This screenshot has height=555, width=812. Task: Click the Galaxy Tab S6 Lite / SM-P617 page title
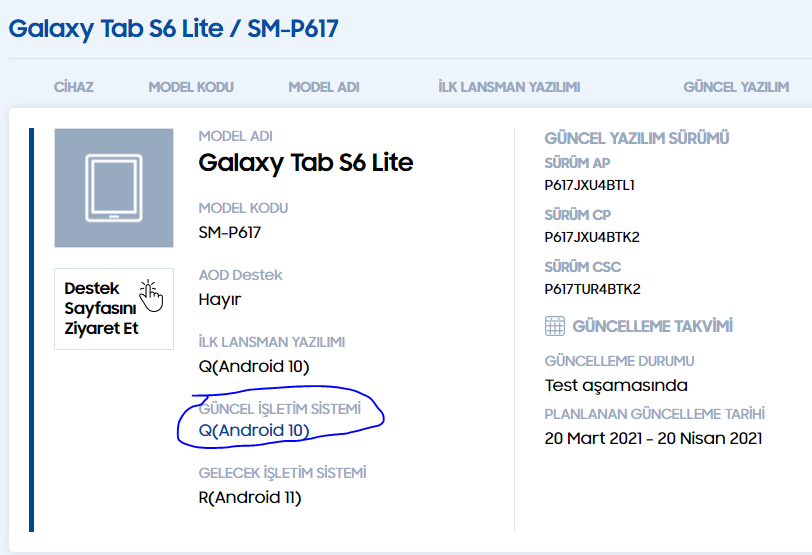coord(173,29)
